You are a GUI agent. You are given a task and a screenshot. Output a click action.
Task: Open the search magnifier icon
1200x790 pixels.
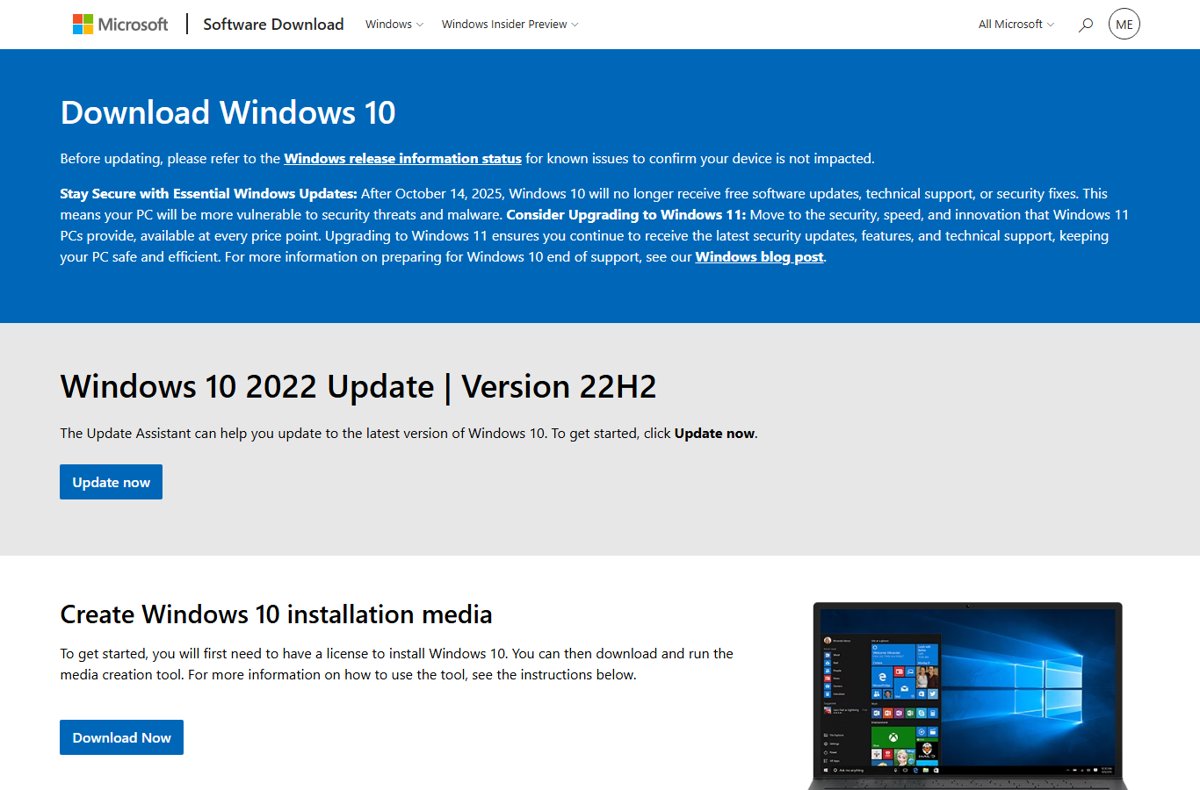tap(1086, 24)
